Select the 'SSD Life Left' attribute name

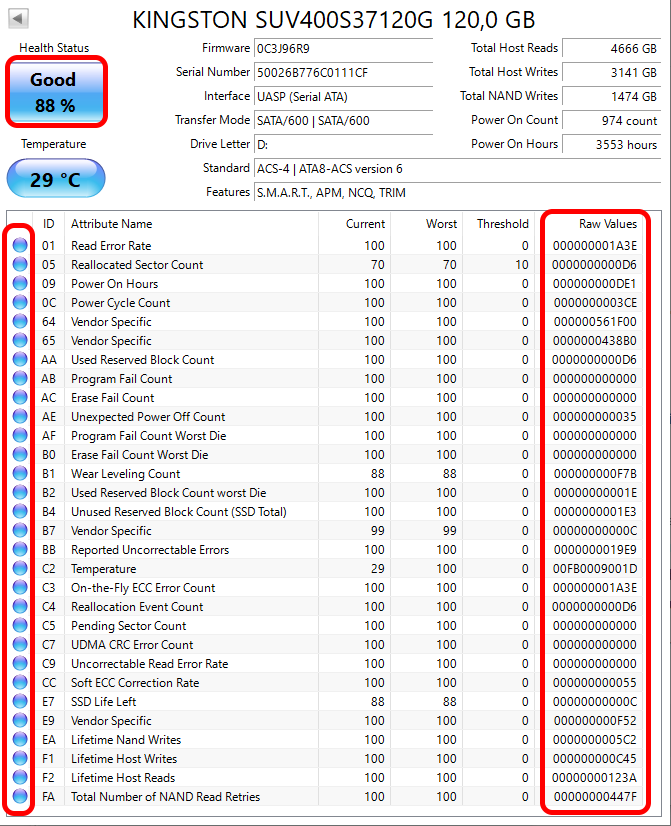tap(103, 702)
